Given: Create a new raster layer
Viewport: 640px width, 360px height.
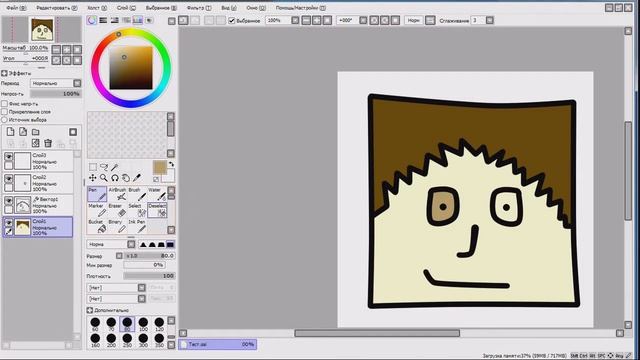Looking at the screenshot, I should pos(10,131).
